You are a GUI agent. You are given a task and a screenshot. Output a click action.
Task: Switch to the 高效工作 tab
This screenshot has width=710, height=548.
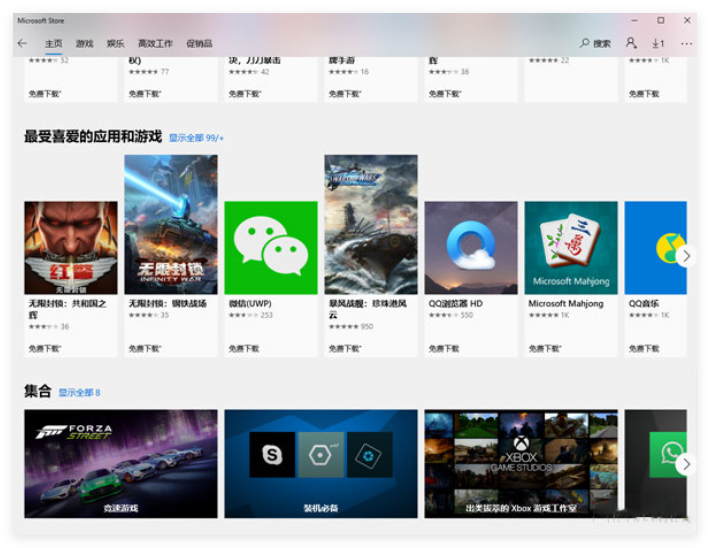[155, 43]
